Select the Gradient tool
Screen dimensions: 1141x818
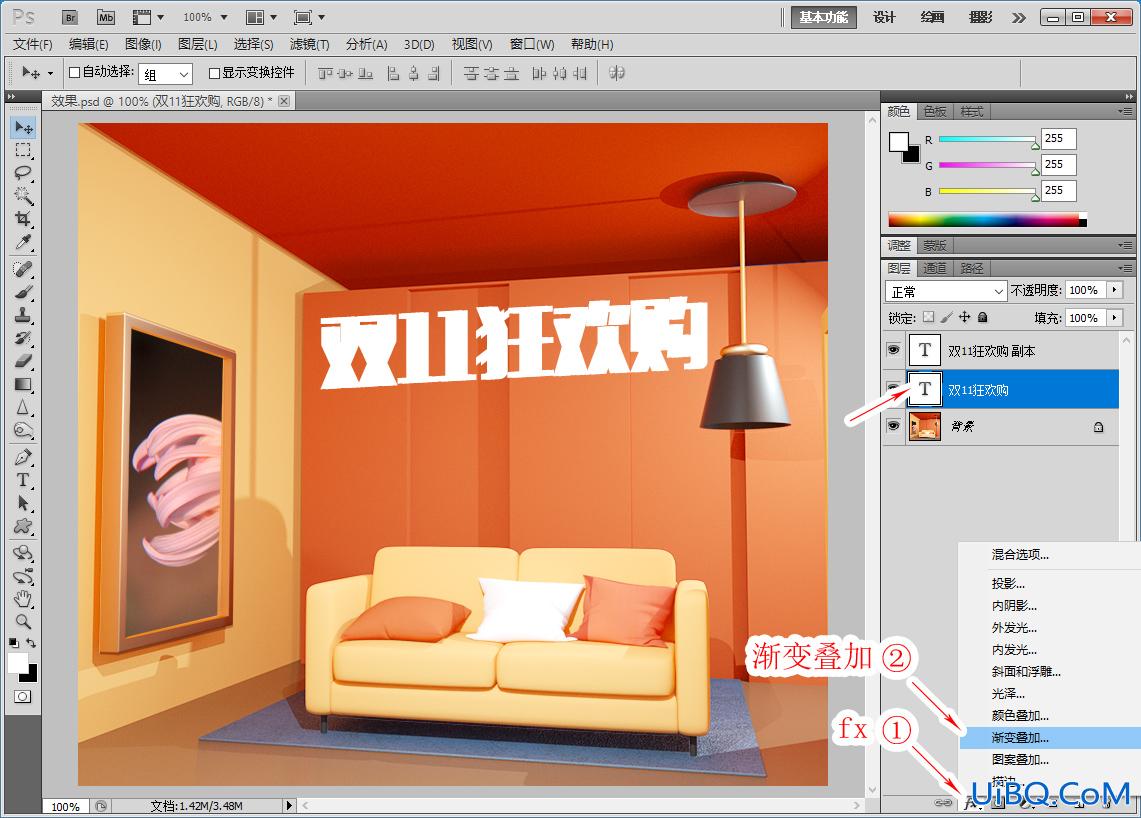(x=23, y=384)
